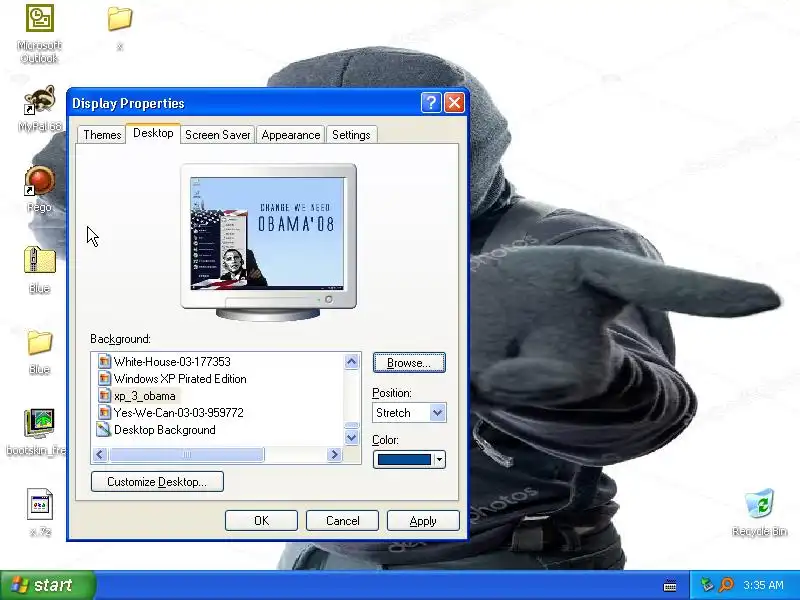The height and width of the screenshot is (600, 800).
Task: Click the vertical scrollbar thumb in background list
Action: (x=352, y=425)
